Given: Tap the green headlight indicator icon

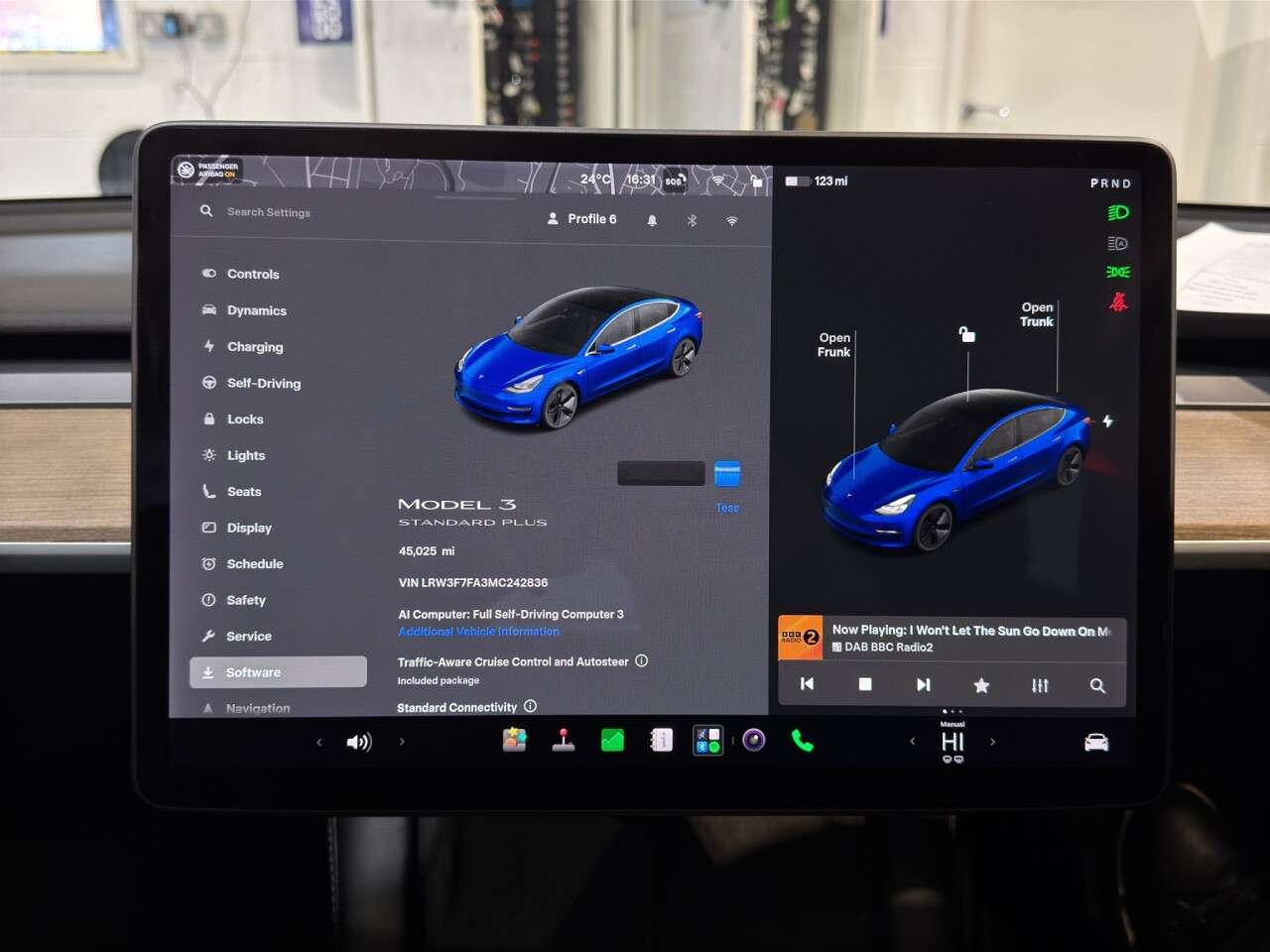Looking at the screenshot, I should tap(1118, 212).
